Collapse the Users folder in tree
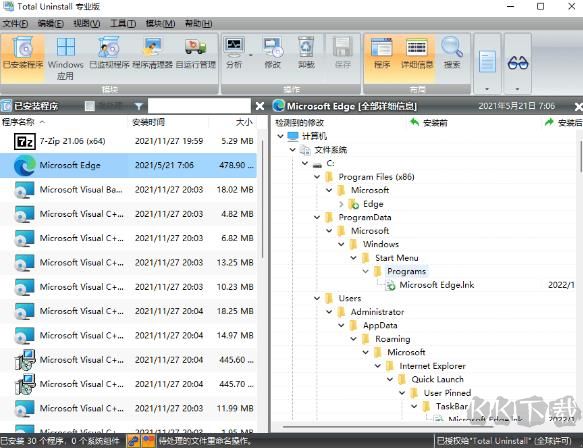This screenshot has width=583, height=448. coord(317,298)
